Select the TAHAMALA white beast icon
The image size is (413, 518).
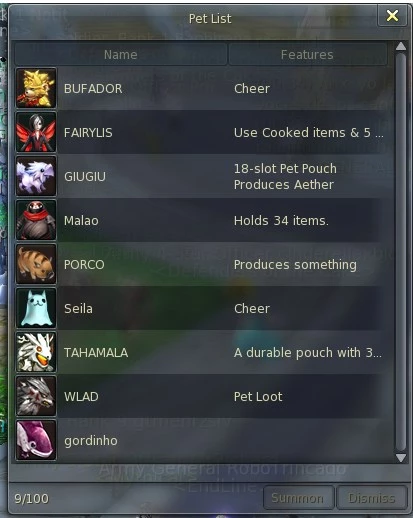click(x=36, y=352)
